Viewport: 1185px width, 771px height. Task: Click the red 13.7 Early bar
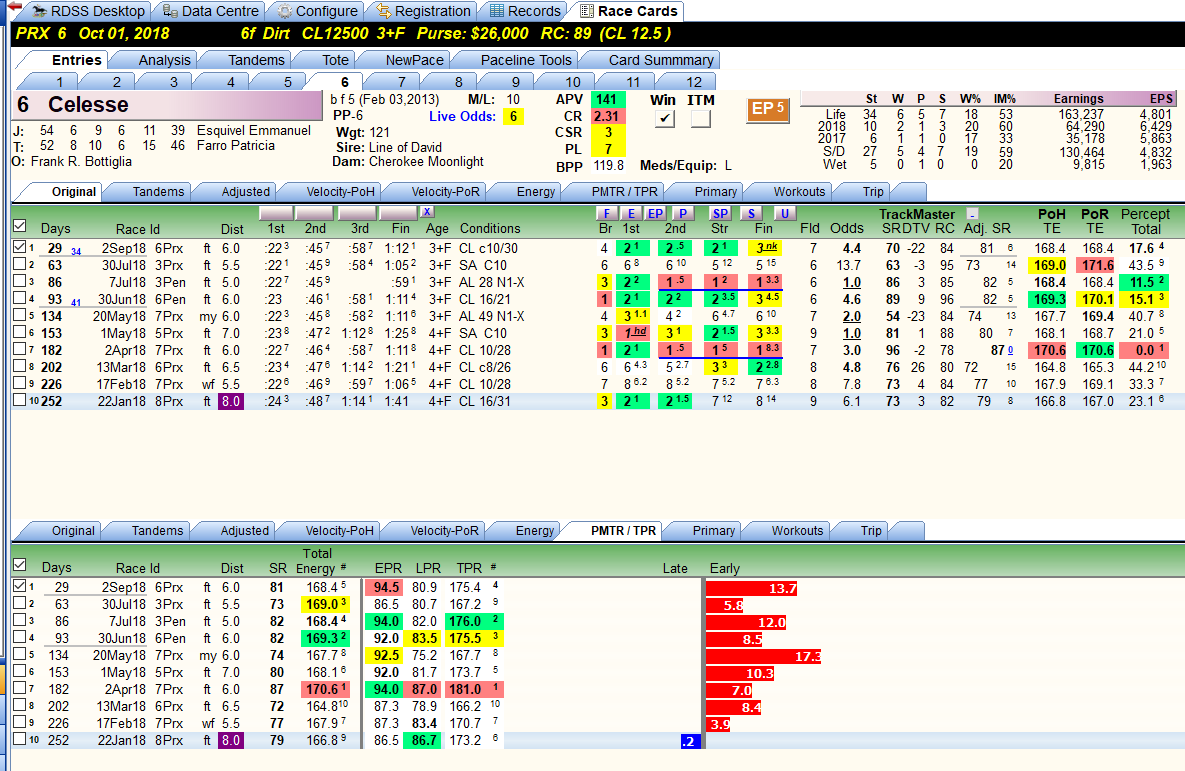[752, 588]
